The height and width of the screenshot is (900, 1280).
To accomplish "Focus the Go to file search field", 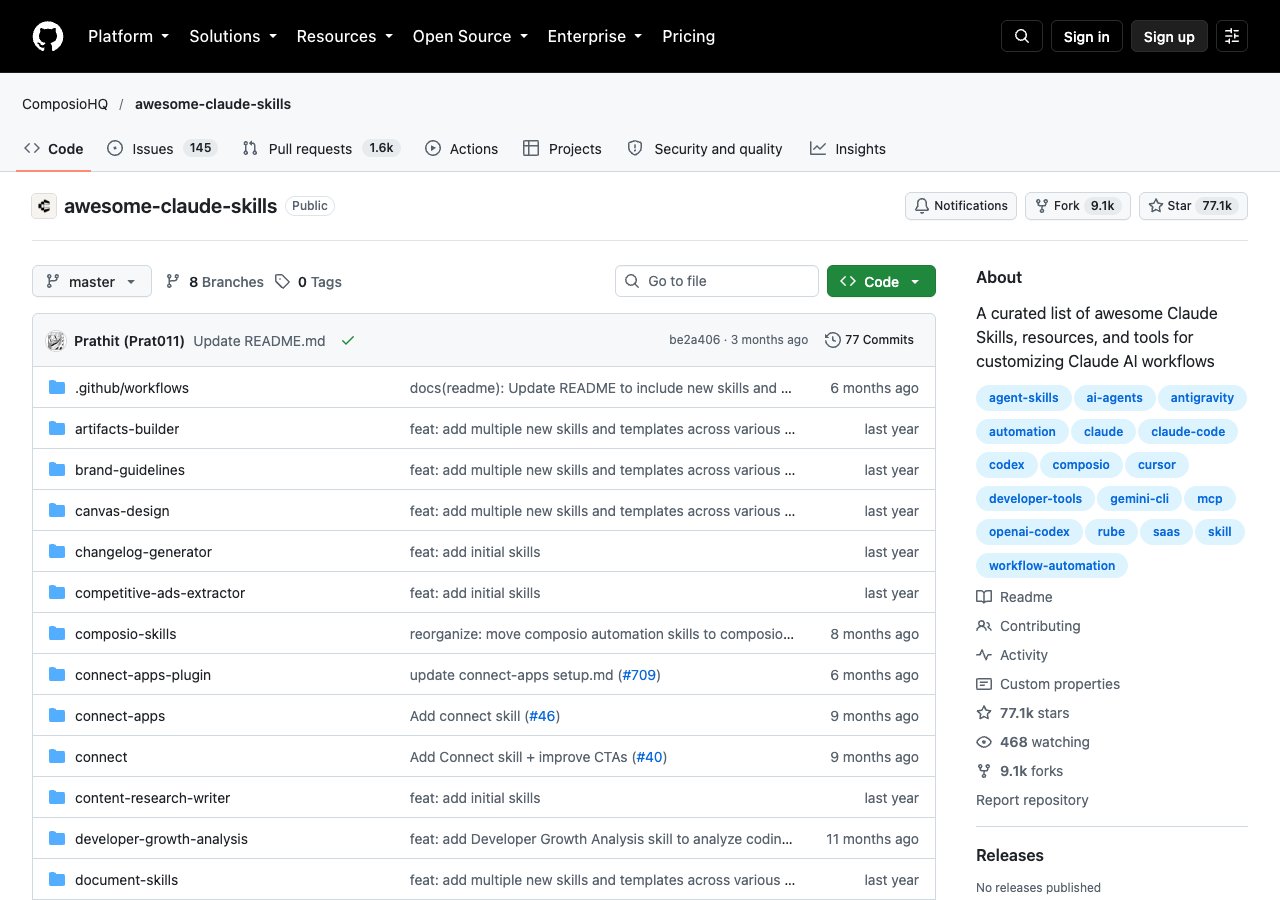I will point(717,281).
